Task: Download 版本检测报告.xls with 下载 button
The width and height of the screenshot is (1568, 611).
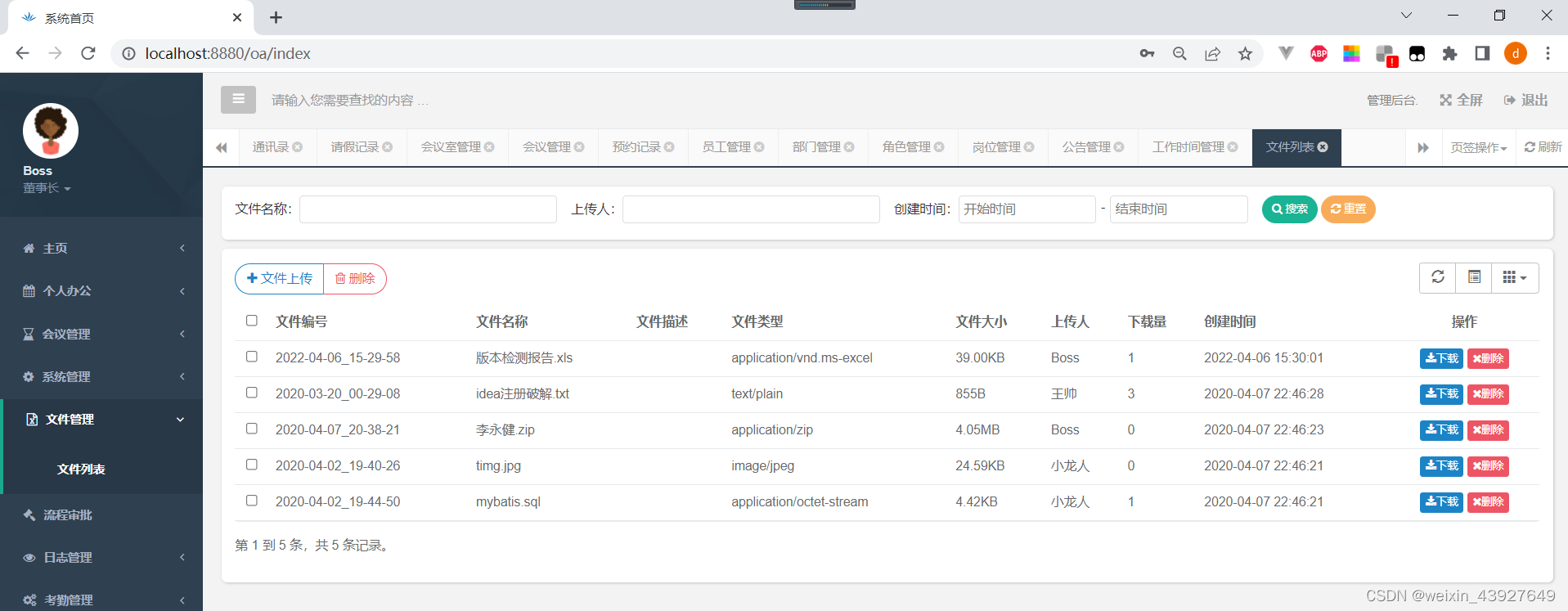Action: click(x=1441, y=358)
